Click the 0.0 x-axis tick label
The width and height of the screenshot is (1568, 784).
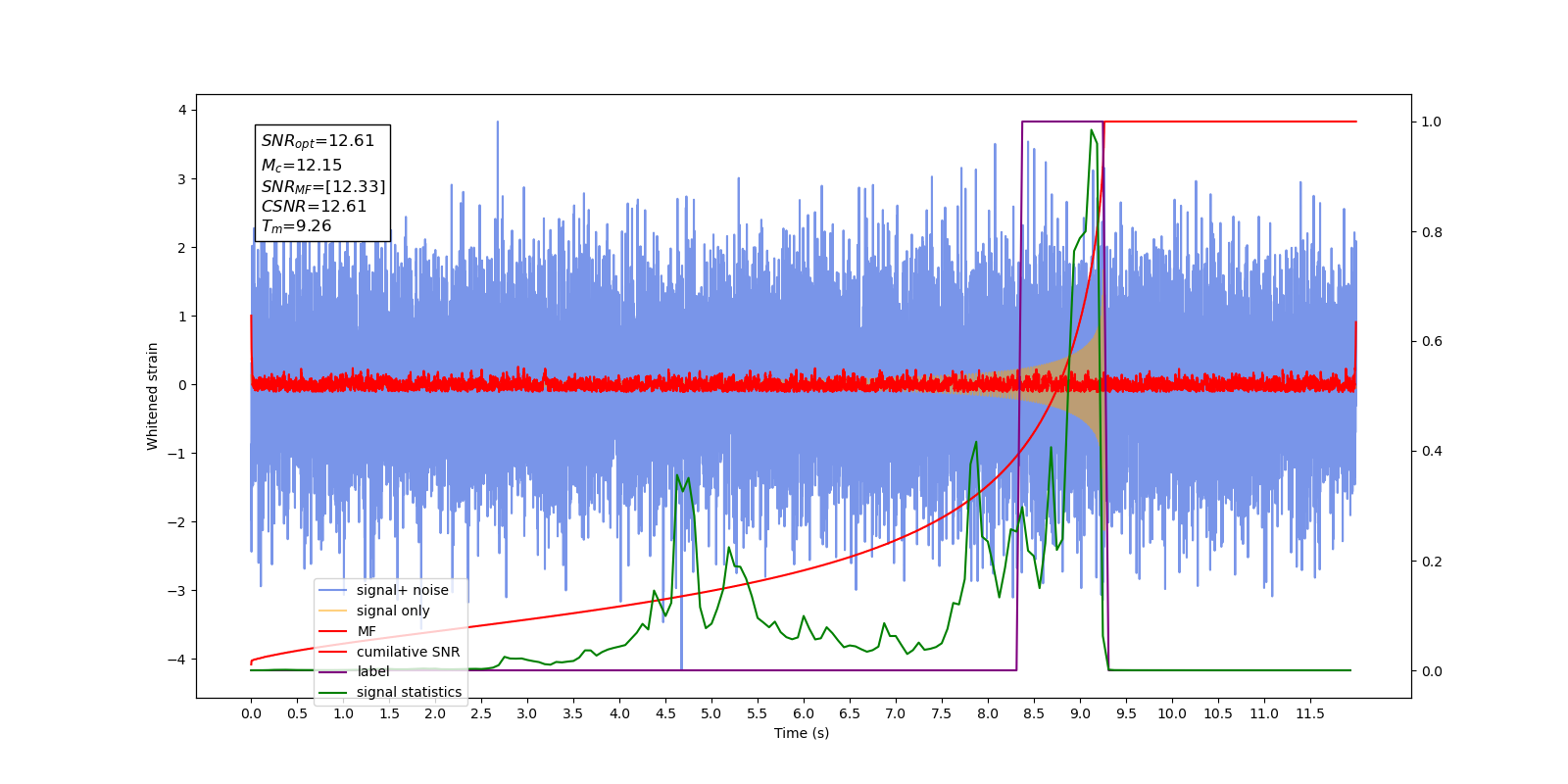(x=251, y=713)
